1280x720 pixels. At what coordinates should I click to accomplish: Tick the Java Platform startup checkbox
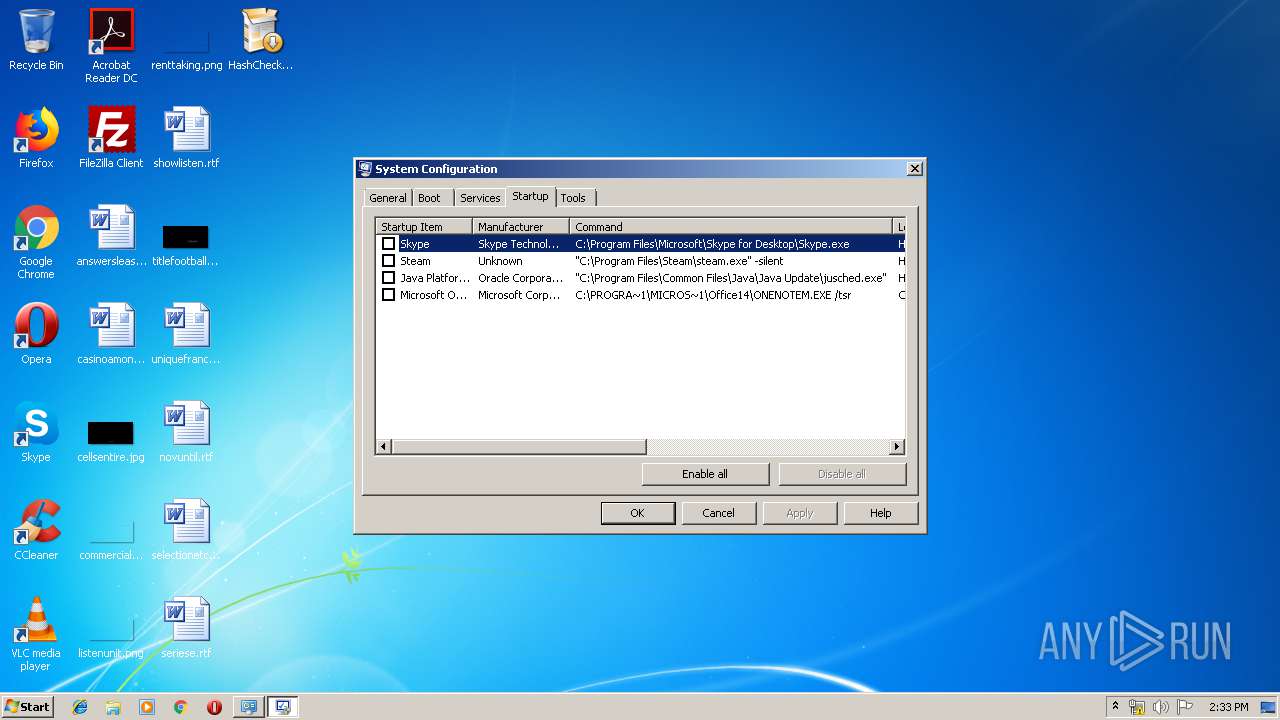tap(388, 278)
